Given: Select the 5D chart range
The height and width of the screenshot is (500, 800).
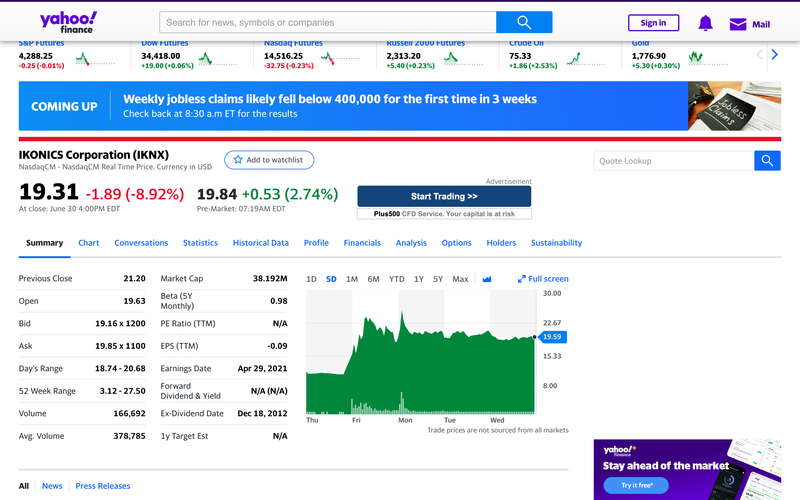Looking at the screenshot, I should coord(331,279).
